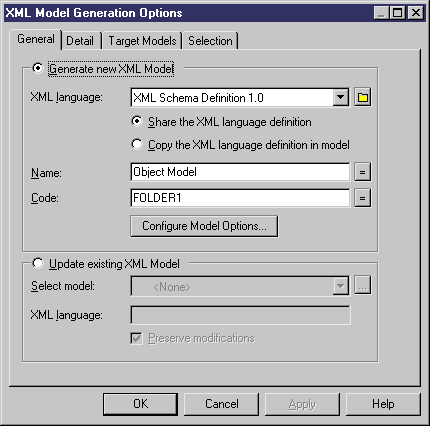
Task: Click the Configure Model Options button
Action: point(204,226)
